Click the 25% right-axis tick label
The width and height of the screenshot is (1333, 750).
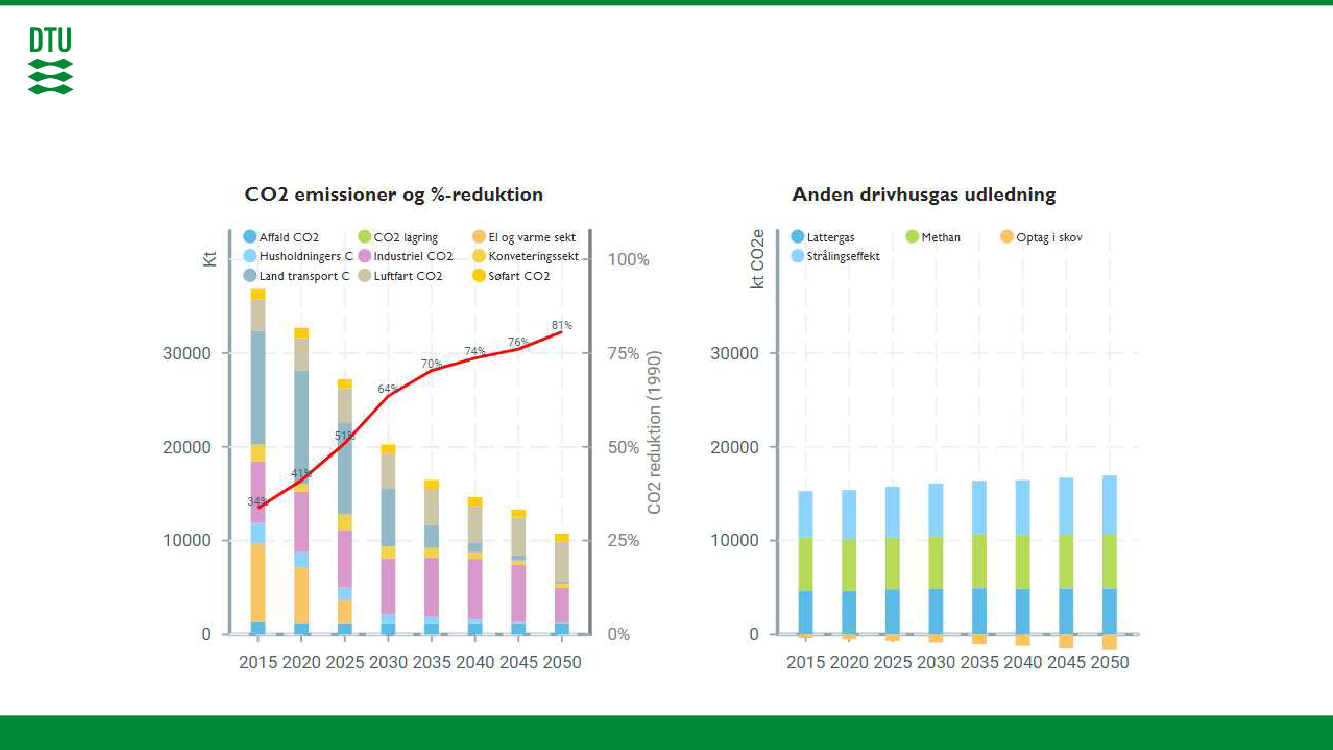(625, 540)
